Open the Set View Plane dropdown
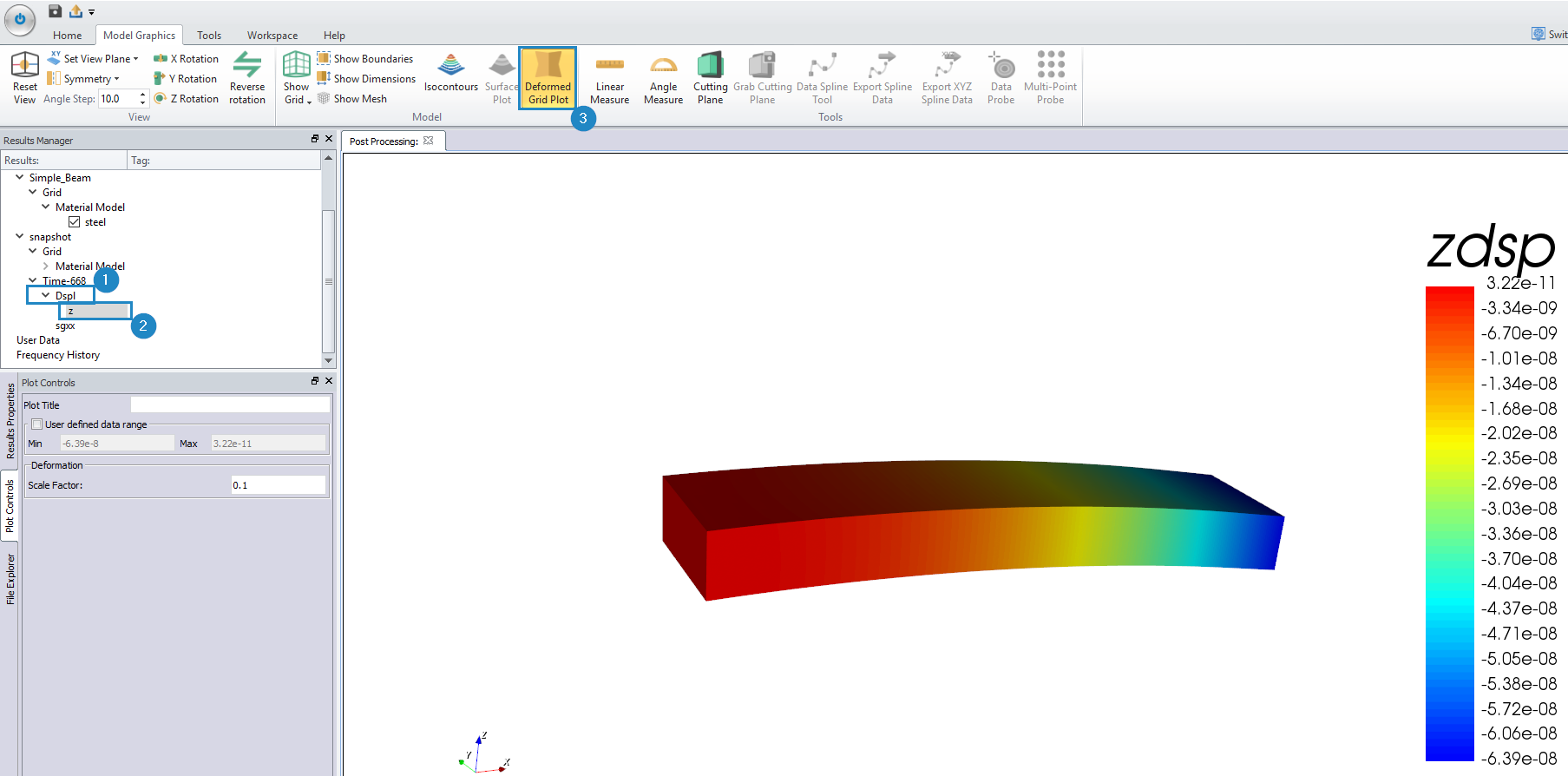Image resolution: width=1568 pixels, height=776 pixels. (x=93, y=58)
